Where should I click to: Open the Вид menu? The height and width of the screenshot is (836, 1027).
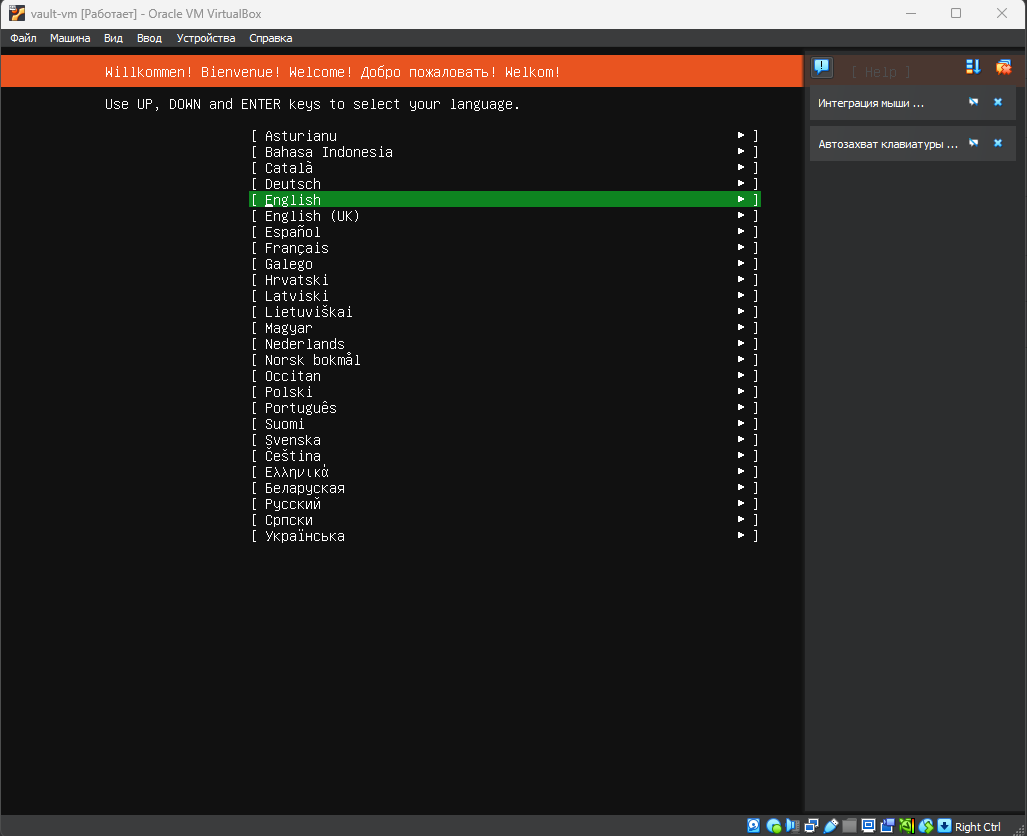click(x=113, y=38)
